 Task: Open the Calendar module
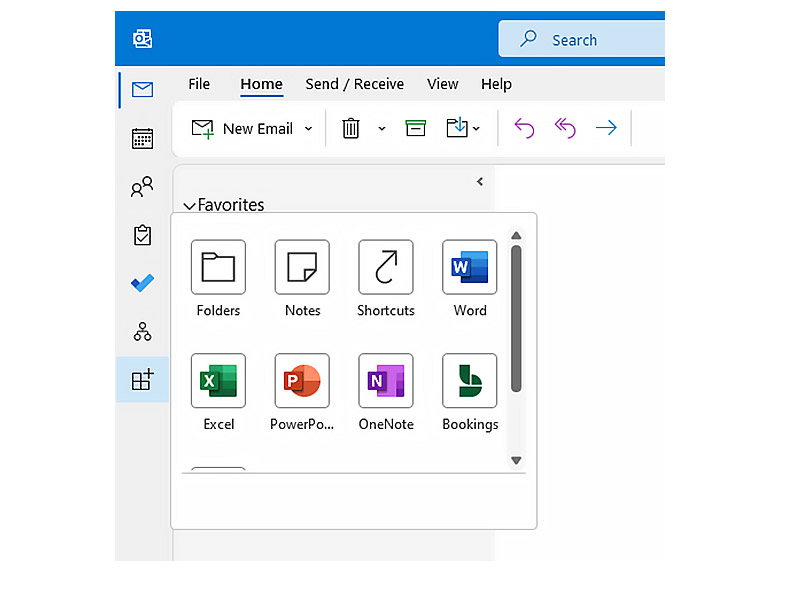coord(142,138)
